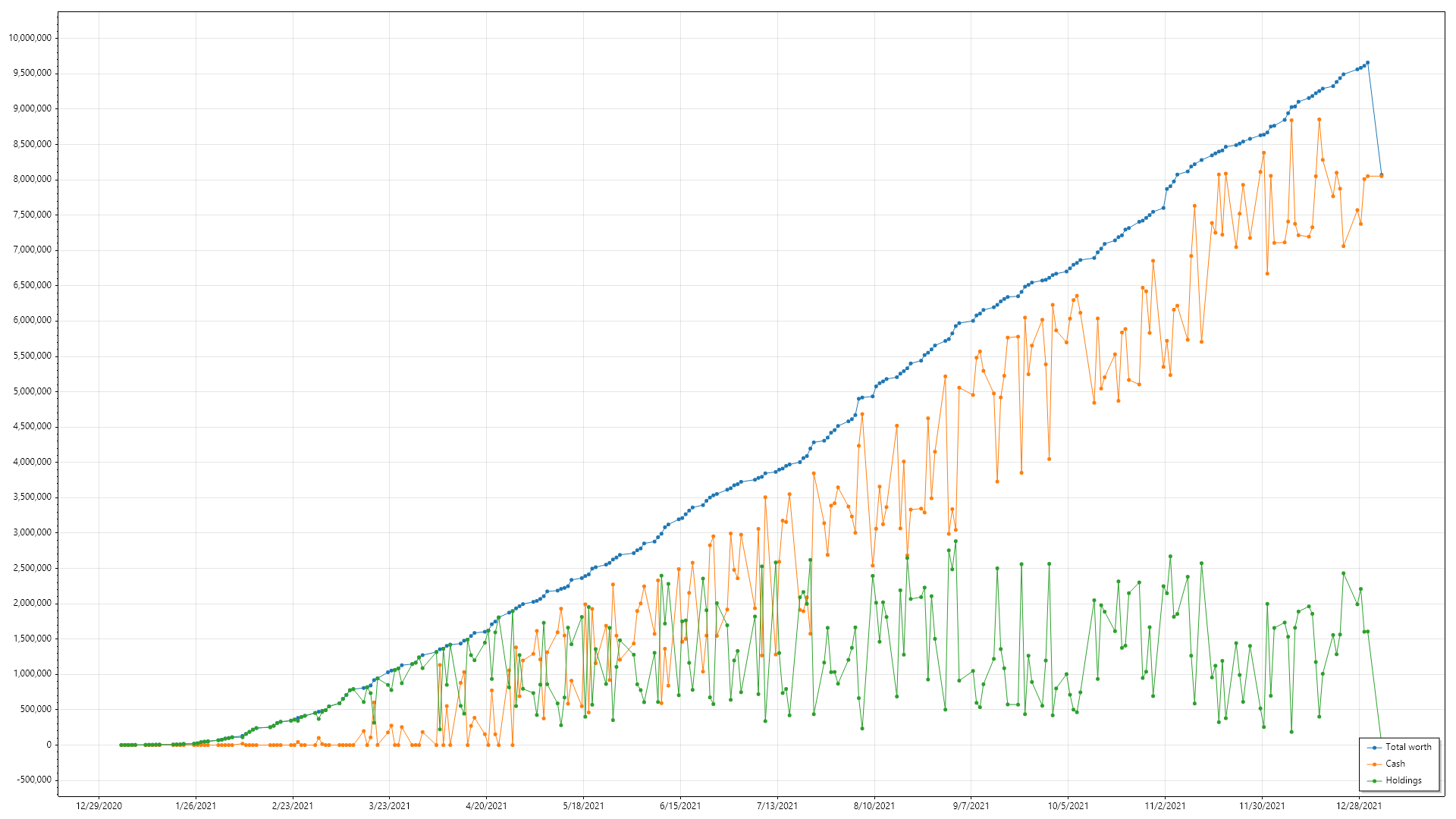Click the blue Total worth legend marker
Image resolution: width=1456 pixels, height=819 pixels.
1375,748
